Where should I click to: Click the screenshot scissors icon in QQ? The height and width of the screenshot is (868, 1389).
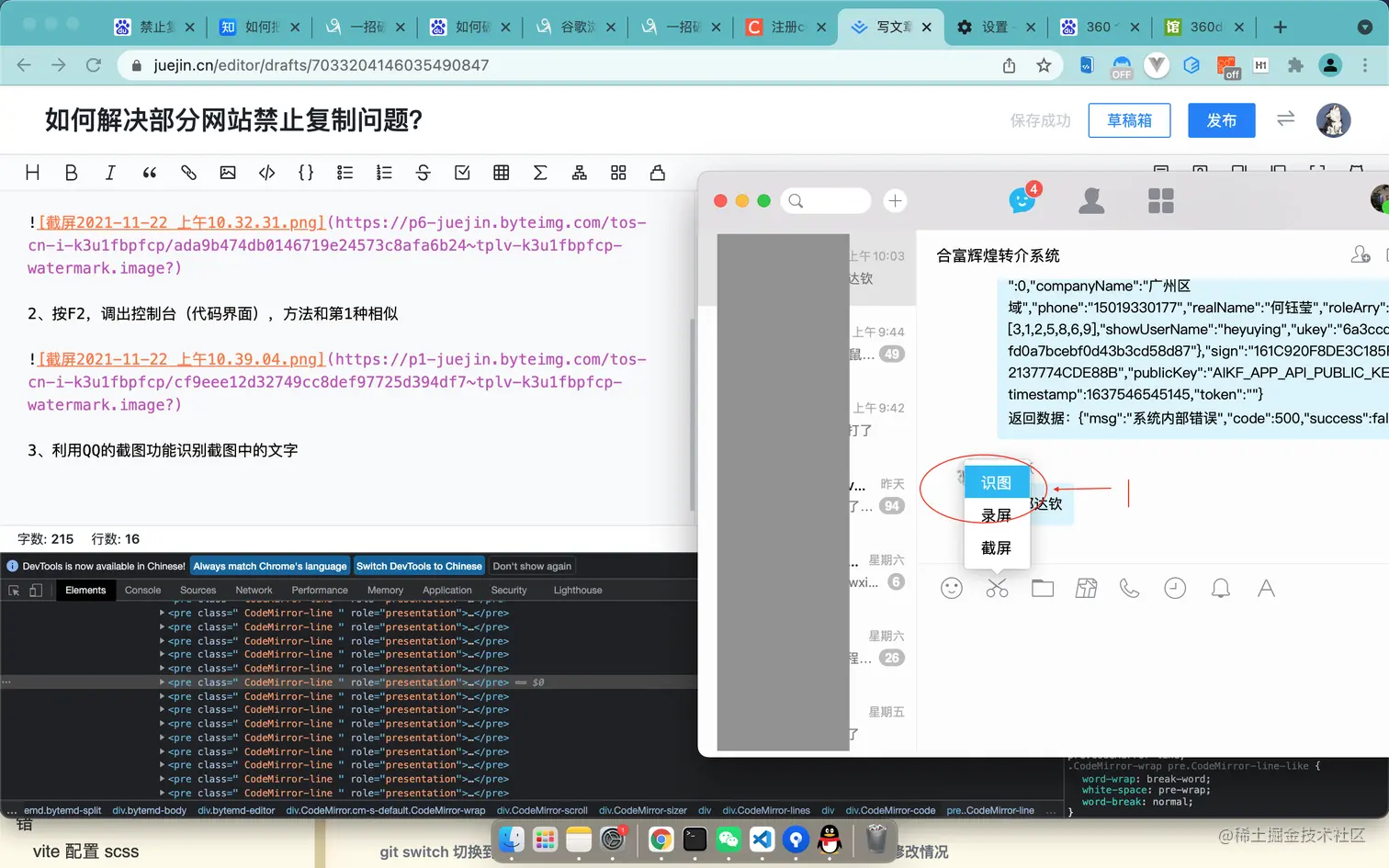[997, 588]
